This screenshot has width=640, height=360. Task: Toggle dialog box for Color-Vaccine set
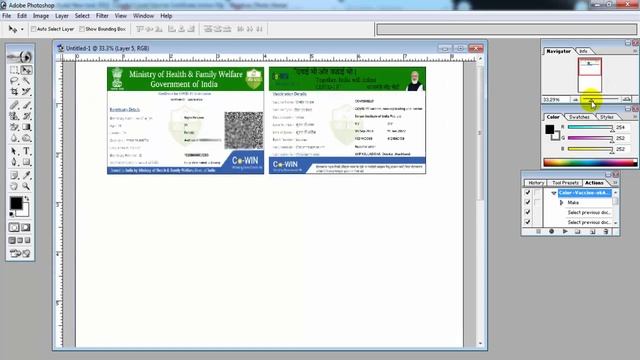(538, 193)
